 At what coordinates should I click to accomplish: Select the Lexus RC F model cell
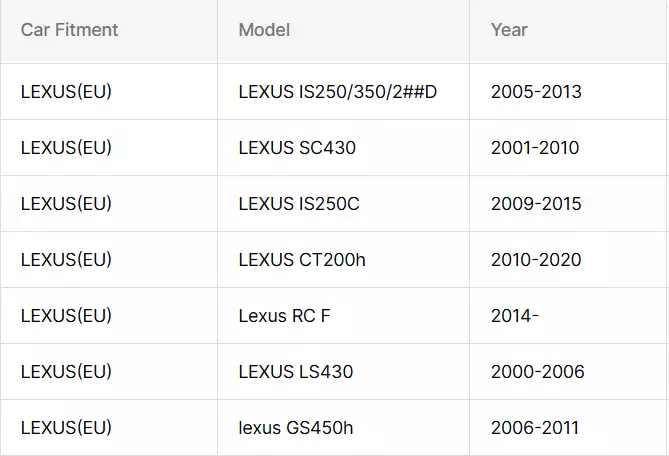(284, 316)
